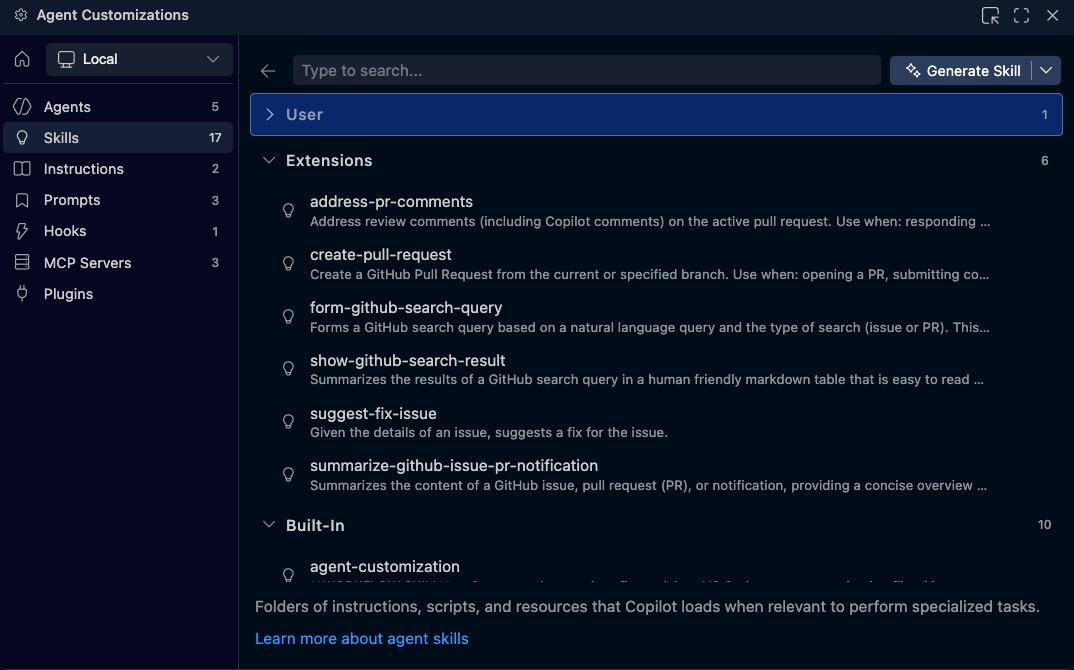Screen dimensions: 1074x670
Task: Select the Plugins plug icon in sidebar
Action: tap(22, 293)
